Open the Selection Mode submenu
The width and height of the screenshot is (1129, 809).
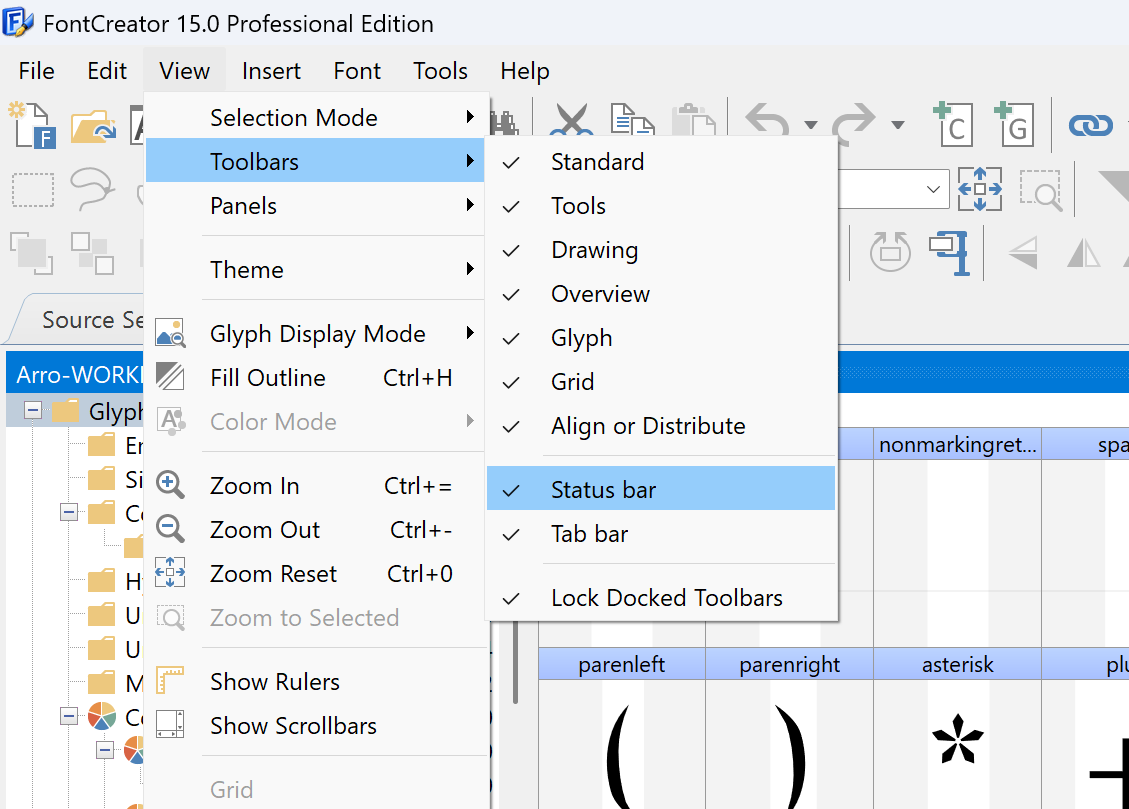(x=315, y=117)
